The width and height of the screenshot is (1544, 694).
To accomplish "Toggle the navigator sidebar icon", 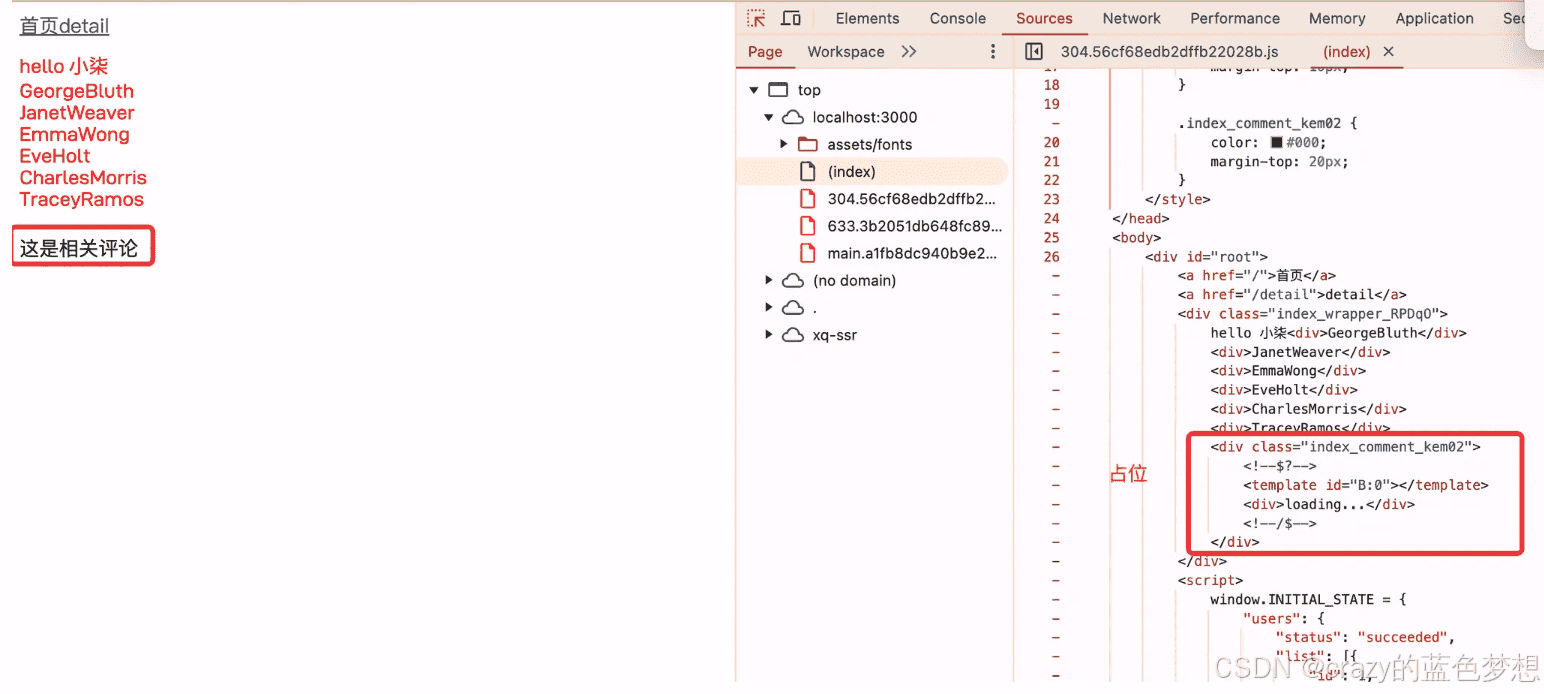I will (1034, 52).
